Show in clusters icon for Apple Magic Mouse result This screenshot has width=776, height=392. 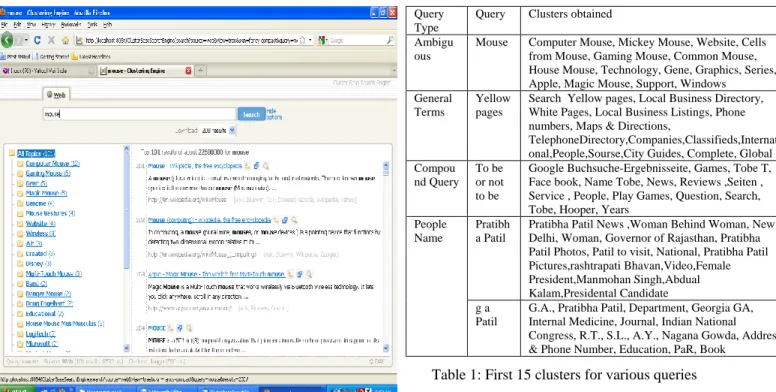pyautogui.click(x=291, y=274)
